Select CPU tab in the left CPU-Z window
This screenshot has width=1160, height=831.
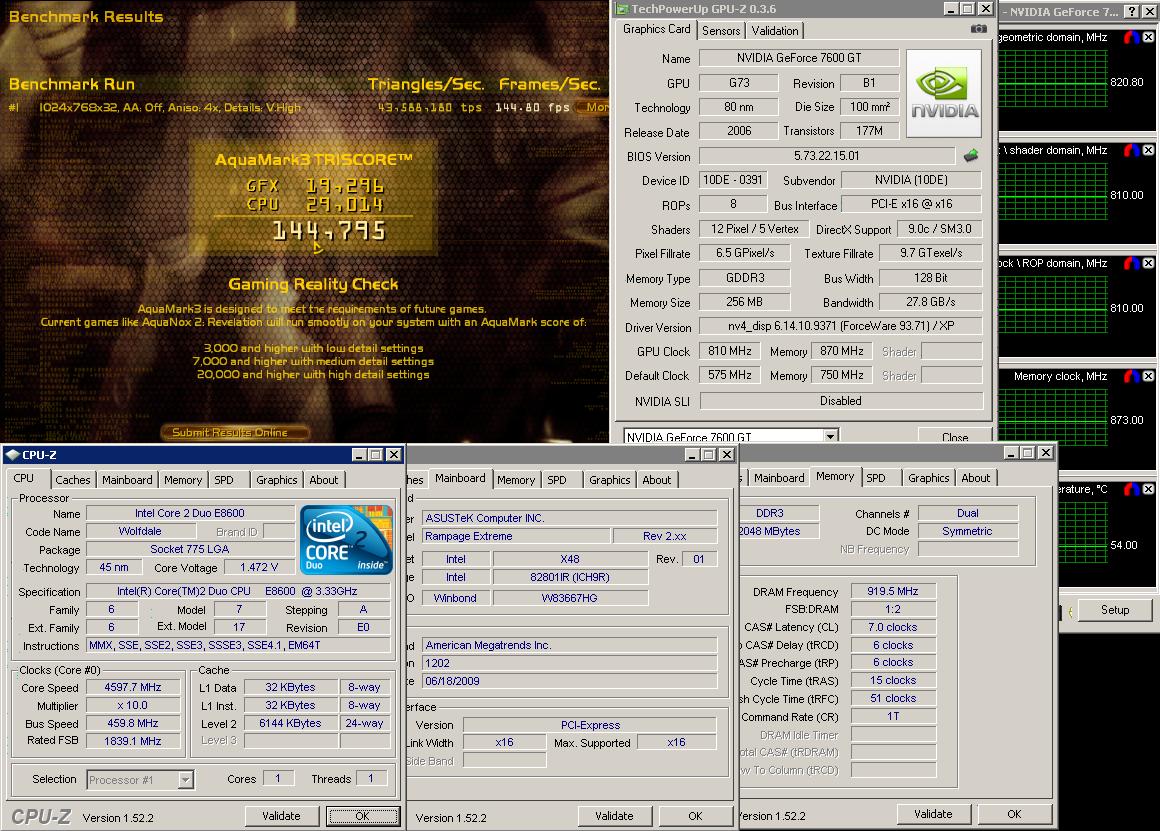click(x=24, y=478)
